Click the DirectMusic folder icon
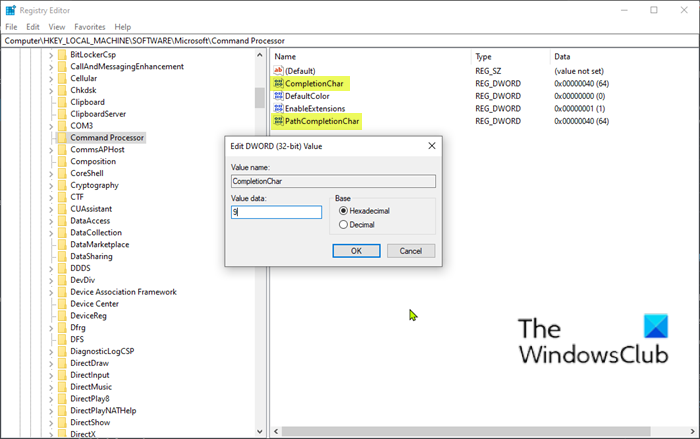 click(x=62, y=387)
